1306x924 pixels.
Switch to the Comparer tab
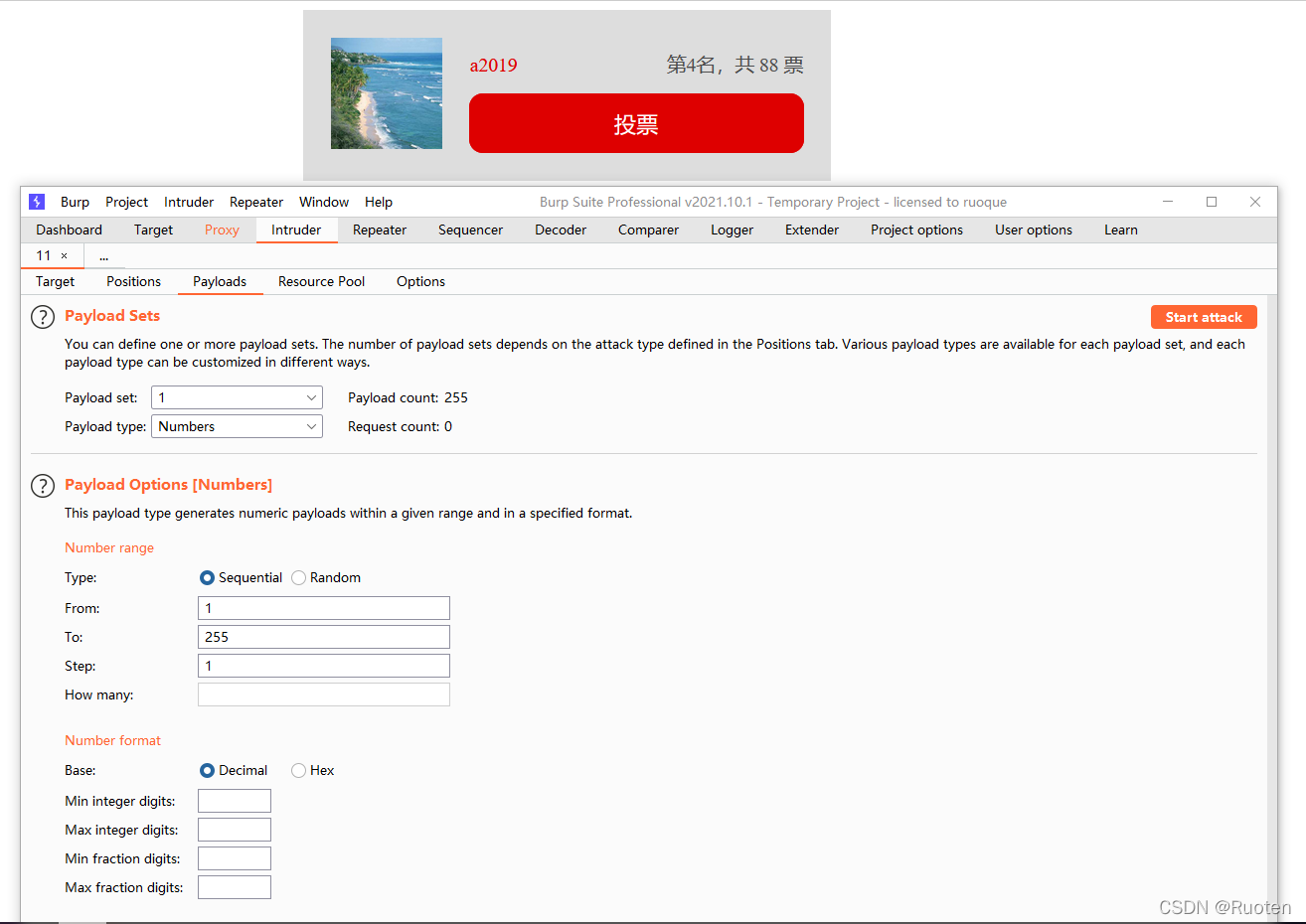click(x=648, y=230)
